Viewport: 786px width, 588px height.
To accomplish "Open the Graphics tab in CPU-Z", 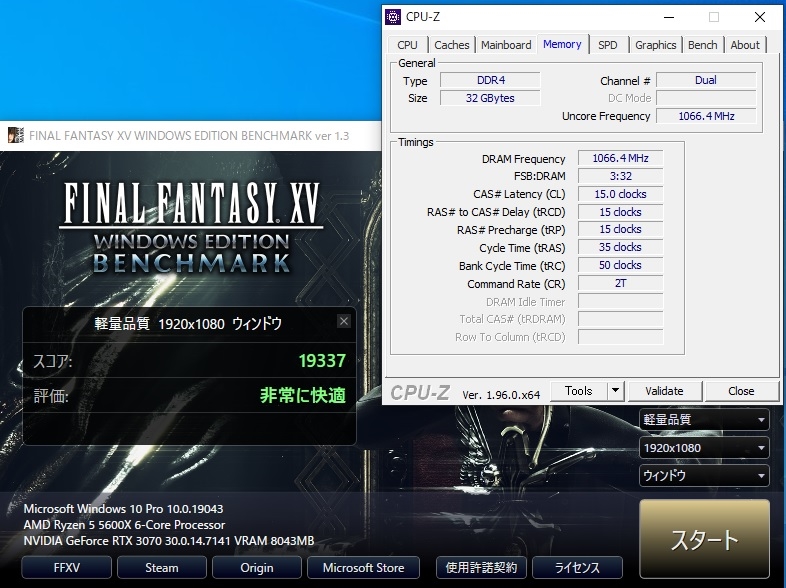I will (656, 45).
